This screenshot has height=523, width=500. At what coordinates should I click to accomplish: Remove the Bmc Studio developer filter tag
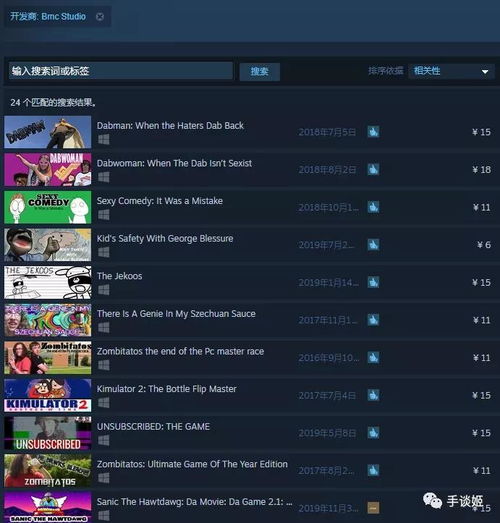coord(100,17)
